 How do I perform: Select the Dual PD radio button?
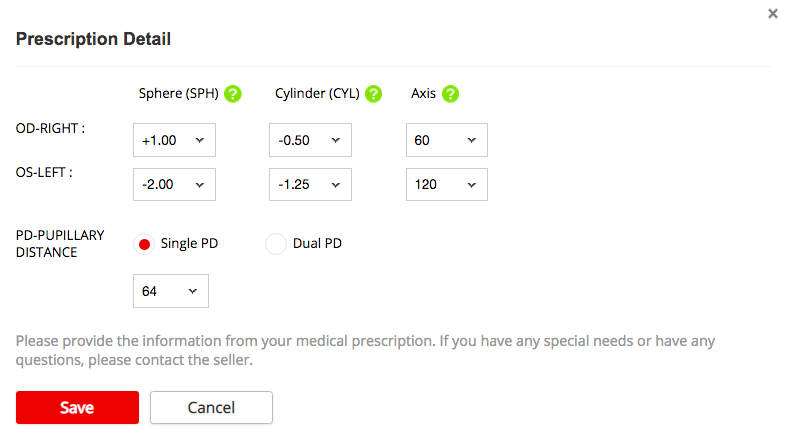[276, 244]
